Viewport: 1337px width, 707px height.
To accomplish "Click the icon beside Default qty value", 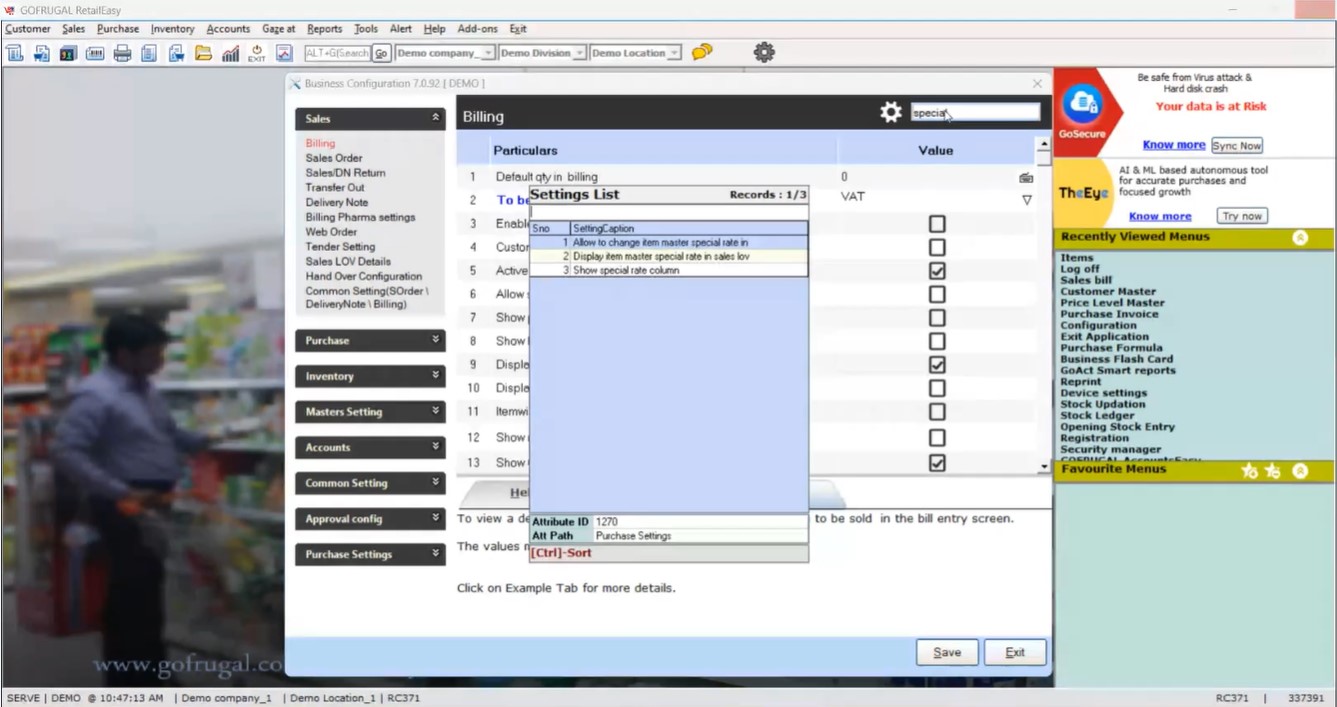I will coord(1026,177).
